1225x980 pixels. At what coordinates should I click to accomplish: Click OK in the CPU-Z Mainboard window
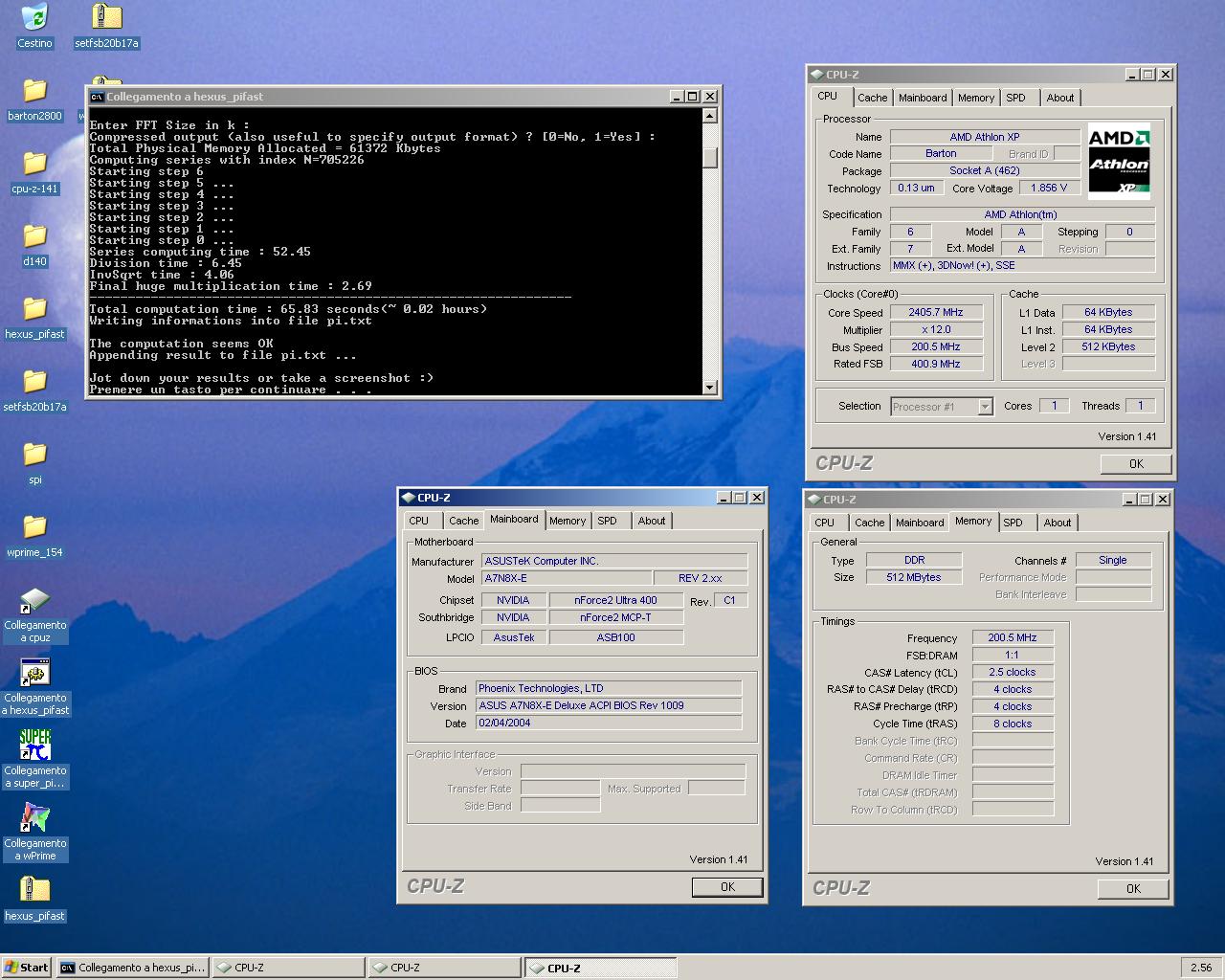(x=727, y=887)
